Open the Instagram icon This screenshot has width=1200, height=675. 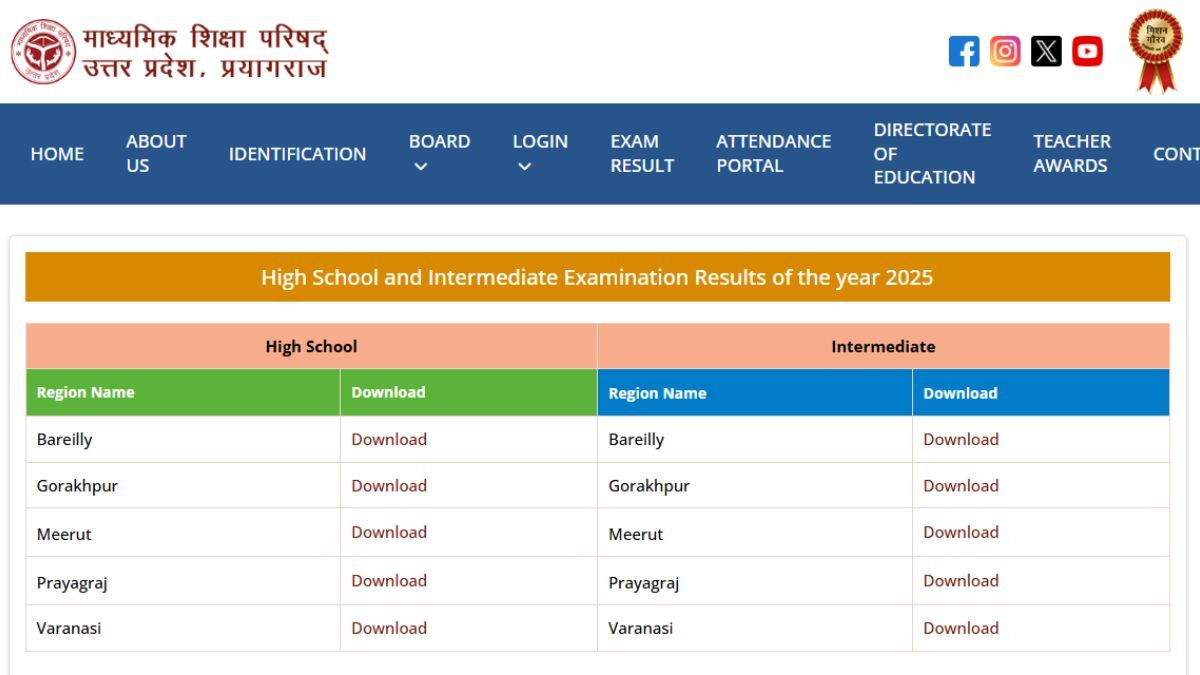point(1004,51)
